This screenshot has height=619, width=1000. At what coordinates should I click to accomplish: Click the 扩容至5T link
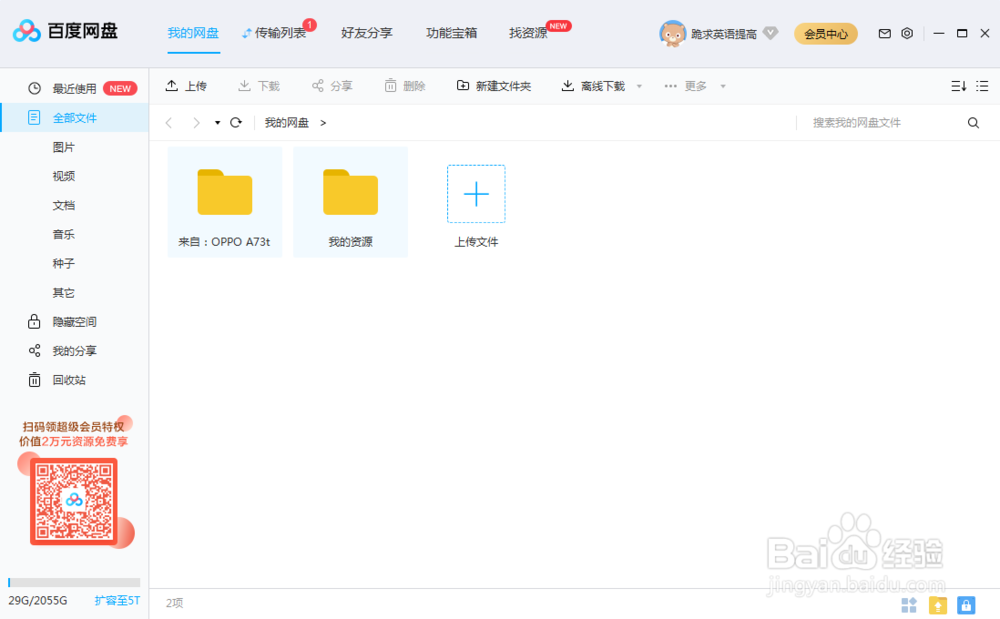coord(117,601)
